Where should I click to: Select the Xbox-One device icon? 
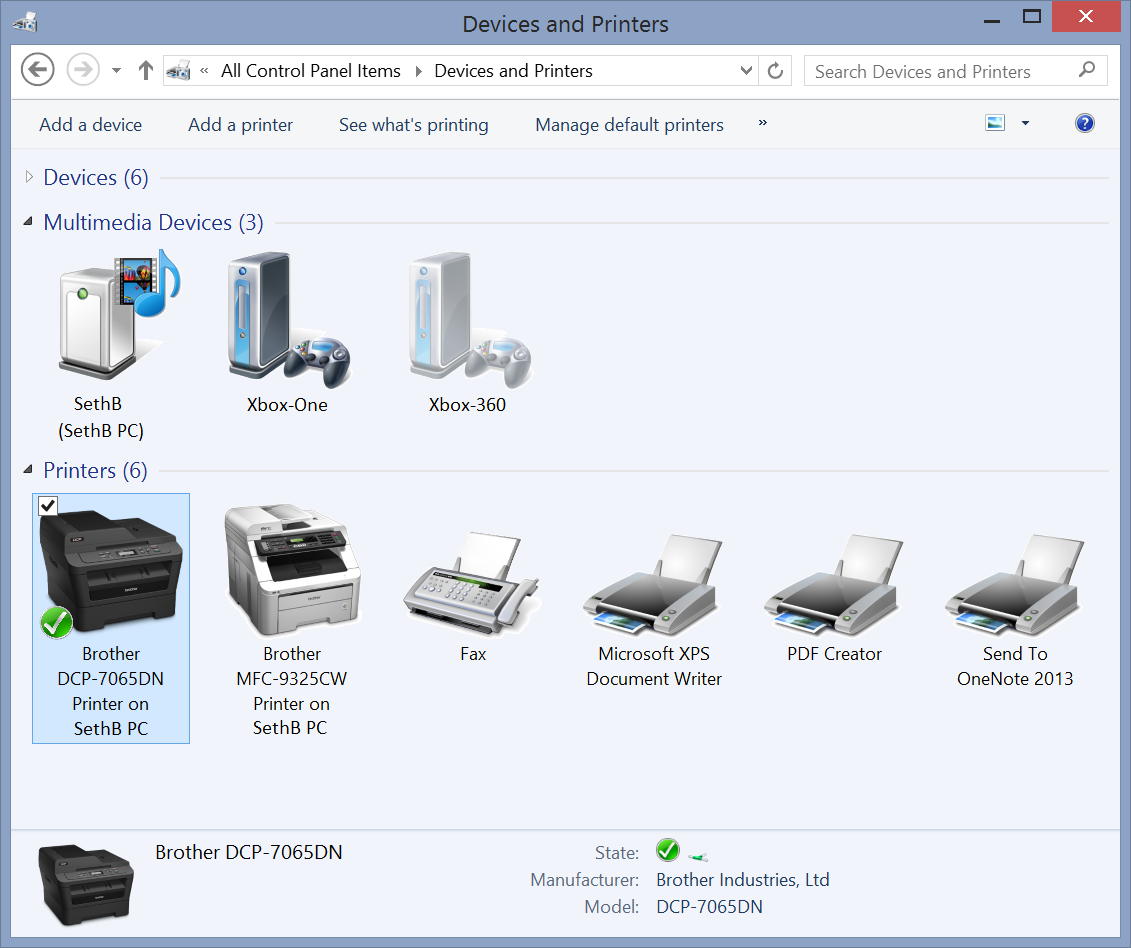(289, 320)
